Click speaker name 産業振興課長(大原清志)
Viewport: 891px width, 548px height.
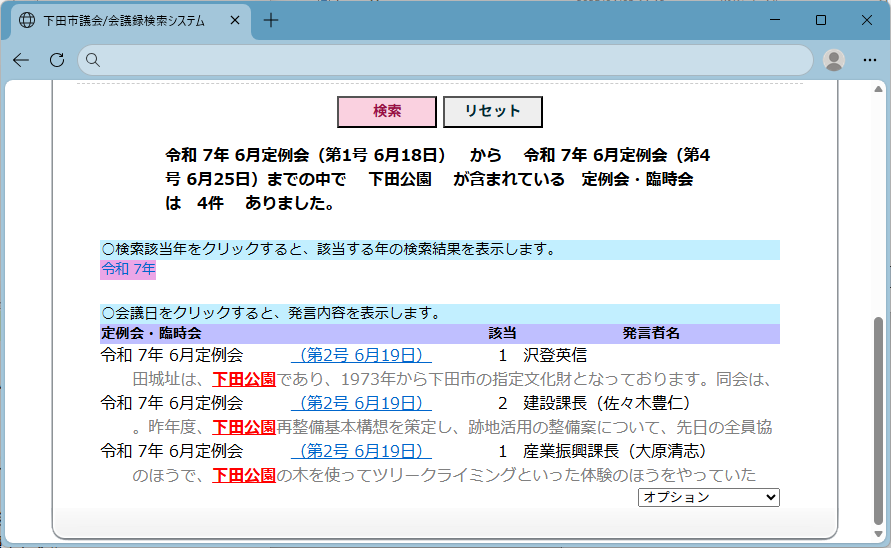click(614, 451)
